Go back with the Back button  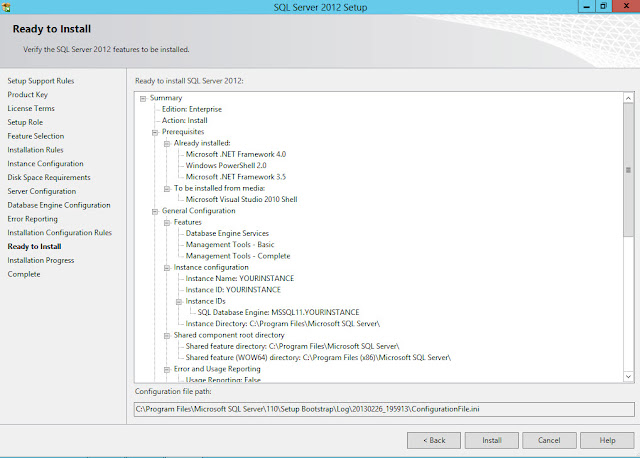(434, 440)
